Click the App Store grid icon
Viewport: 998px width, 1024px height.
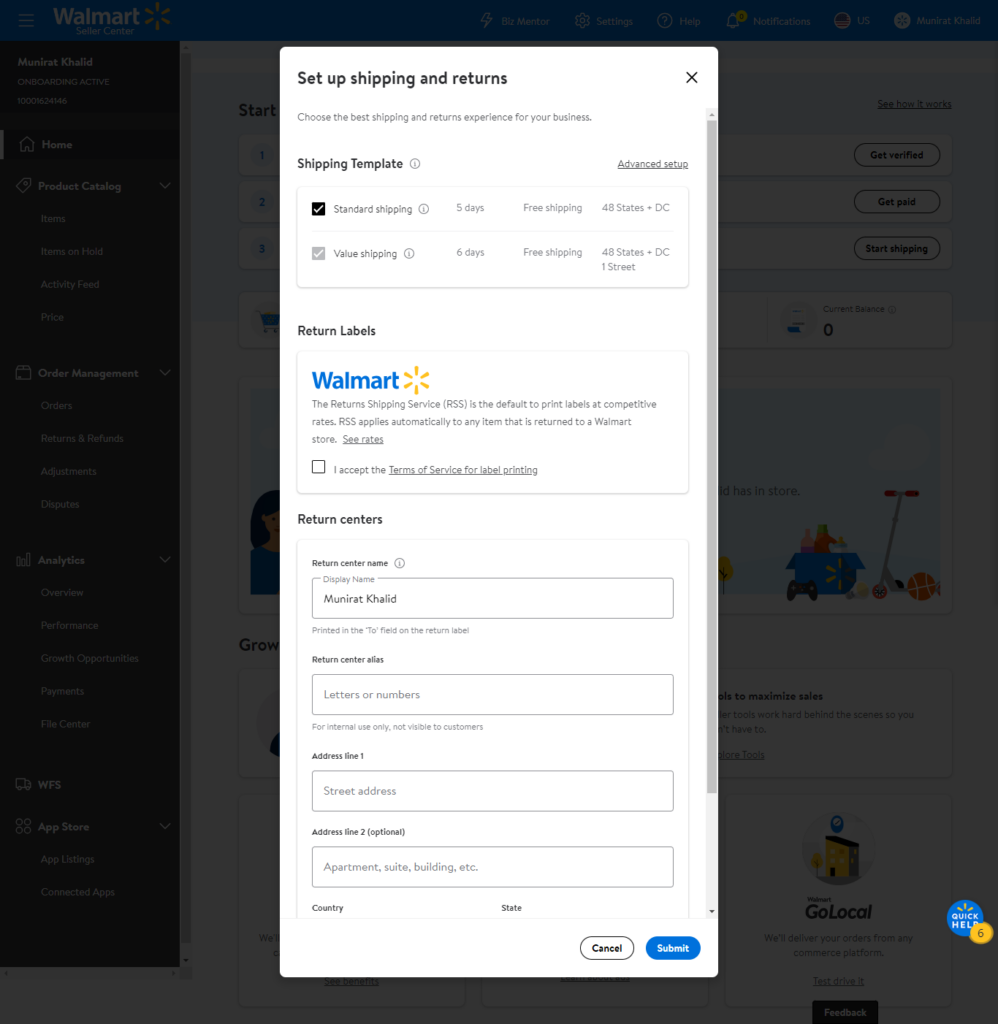click(24, 826)
